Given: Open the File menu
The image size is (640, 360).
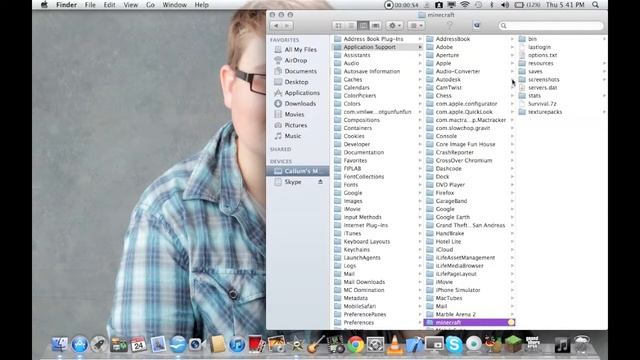Looking at the screenshot, I should (90, 5).
